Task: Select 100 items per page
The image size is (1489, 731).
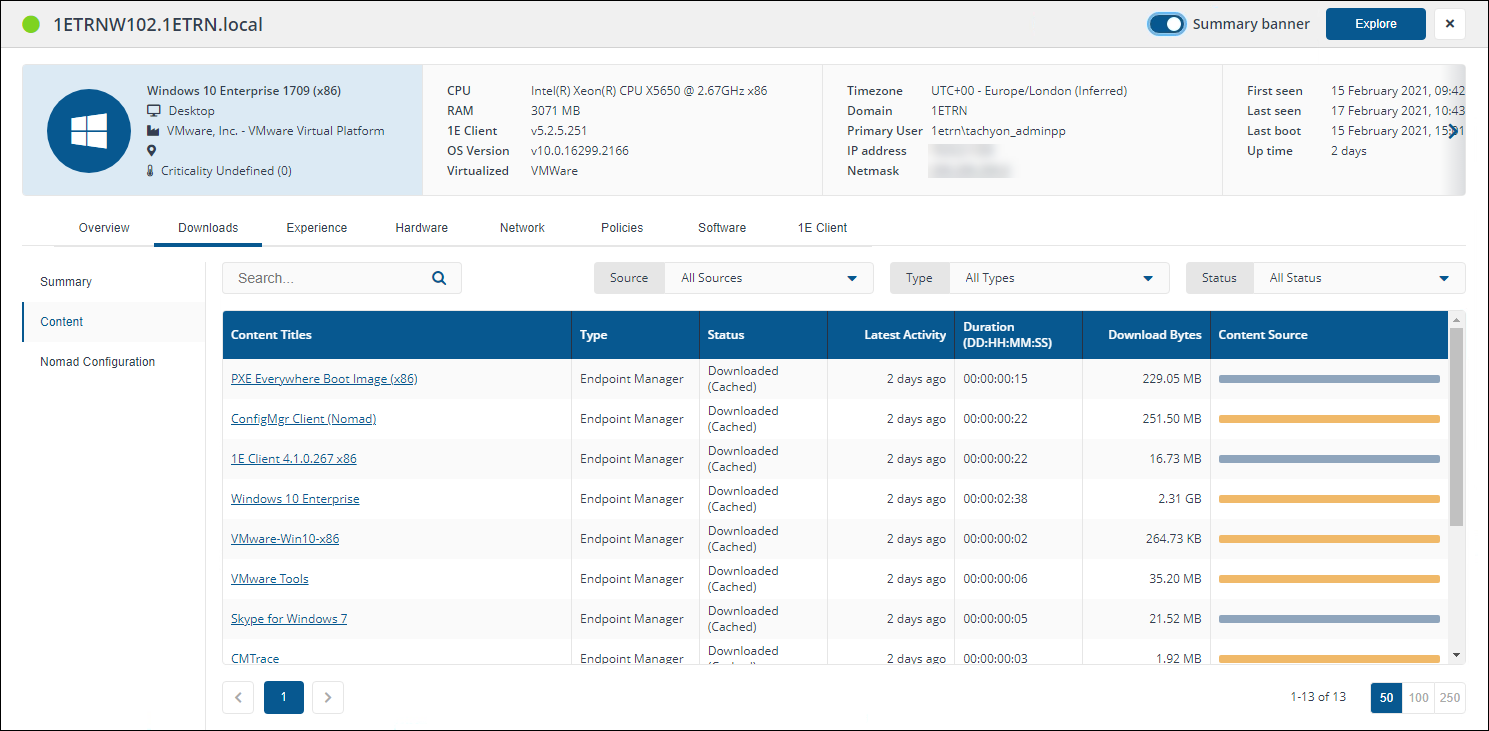Action: point(1418,698)
